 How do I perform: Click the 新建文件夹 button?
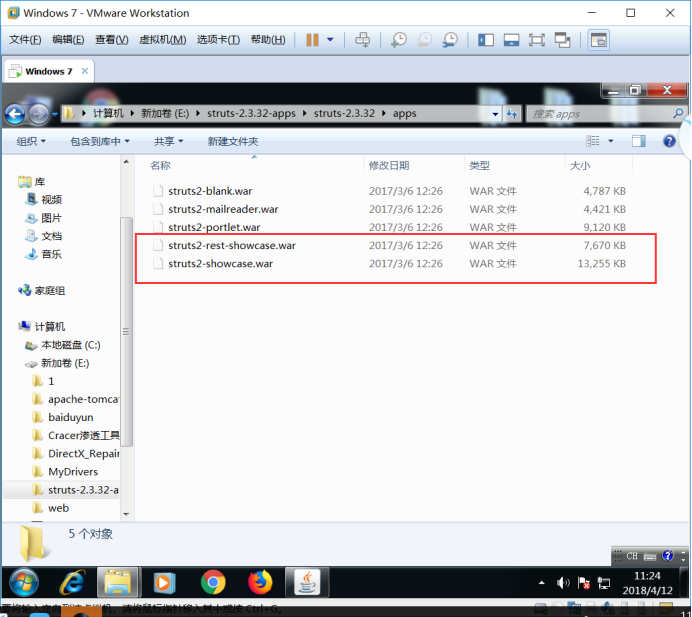[233, 141]
